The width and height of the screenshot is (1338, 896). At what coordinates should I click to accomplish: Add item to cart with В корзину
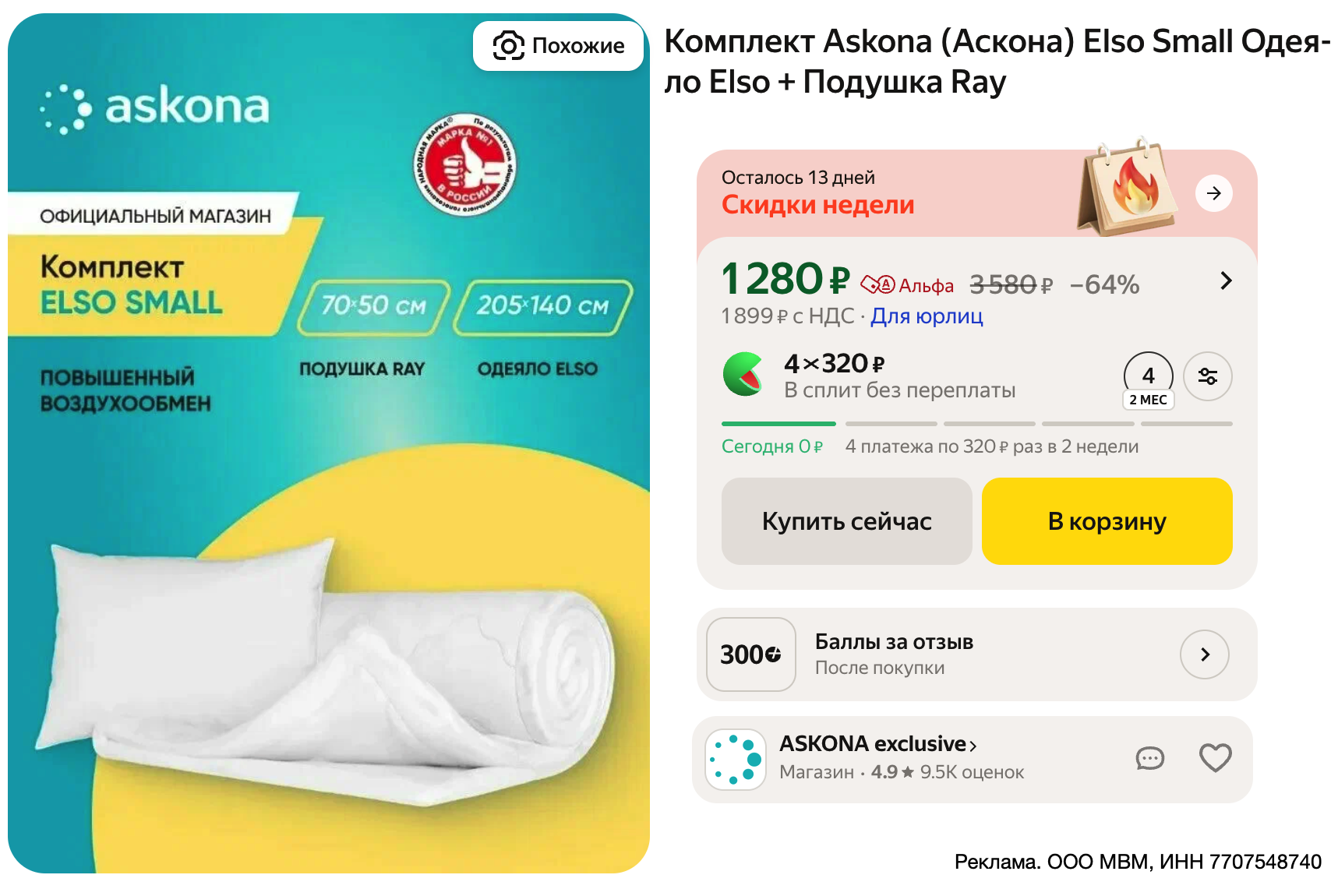[x=1107, y=521]
